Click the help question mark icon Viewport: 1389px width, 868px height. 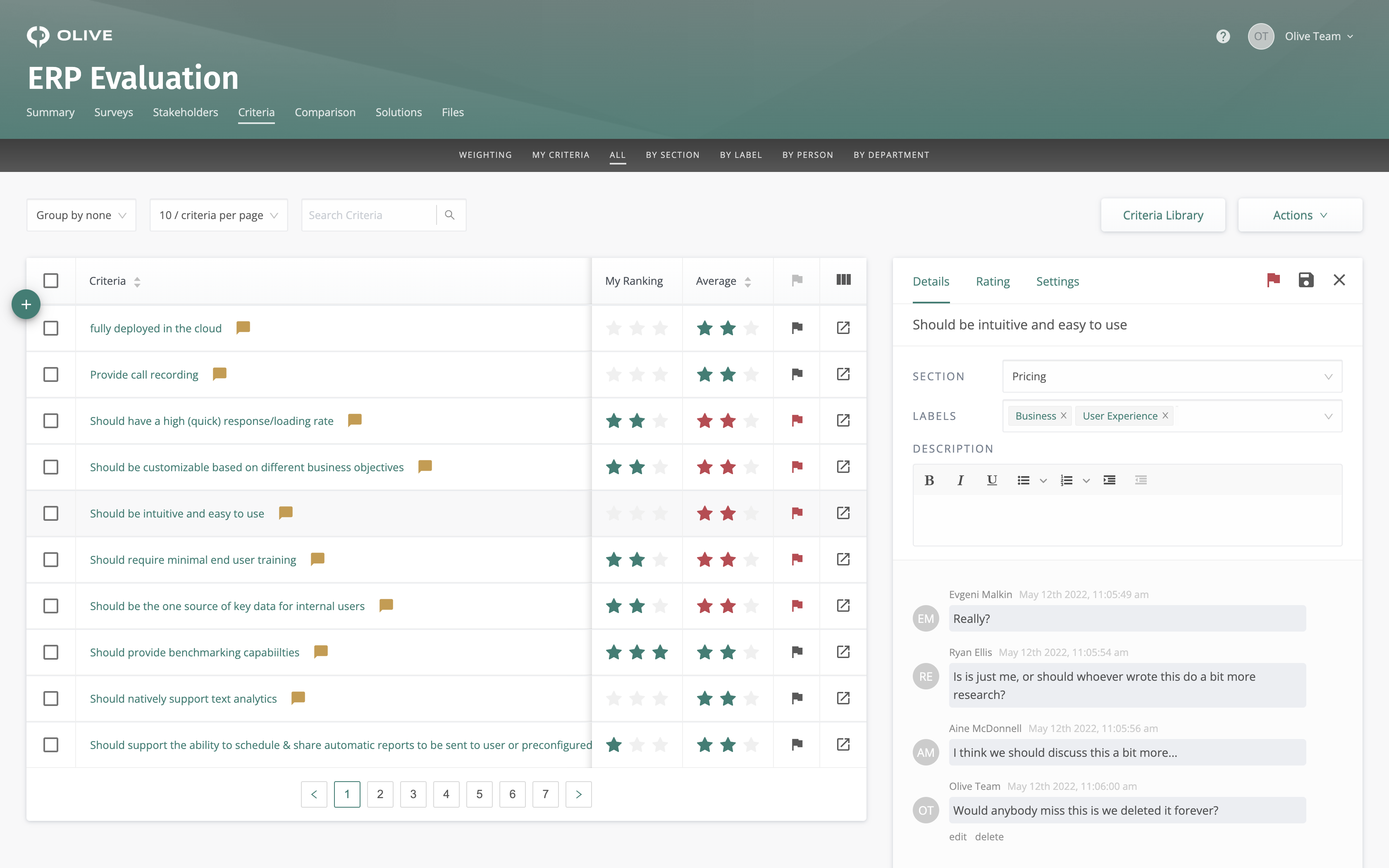point(1224,36)
